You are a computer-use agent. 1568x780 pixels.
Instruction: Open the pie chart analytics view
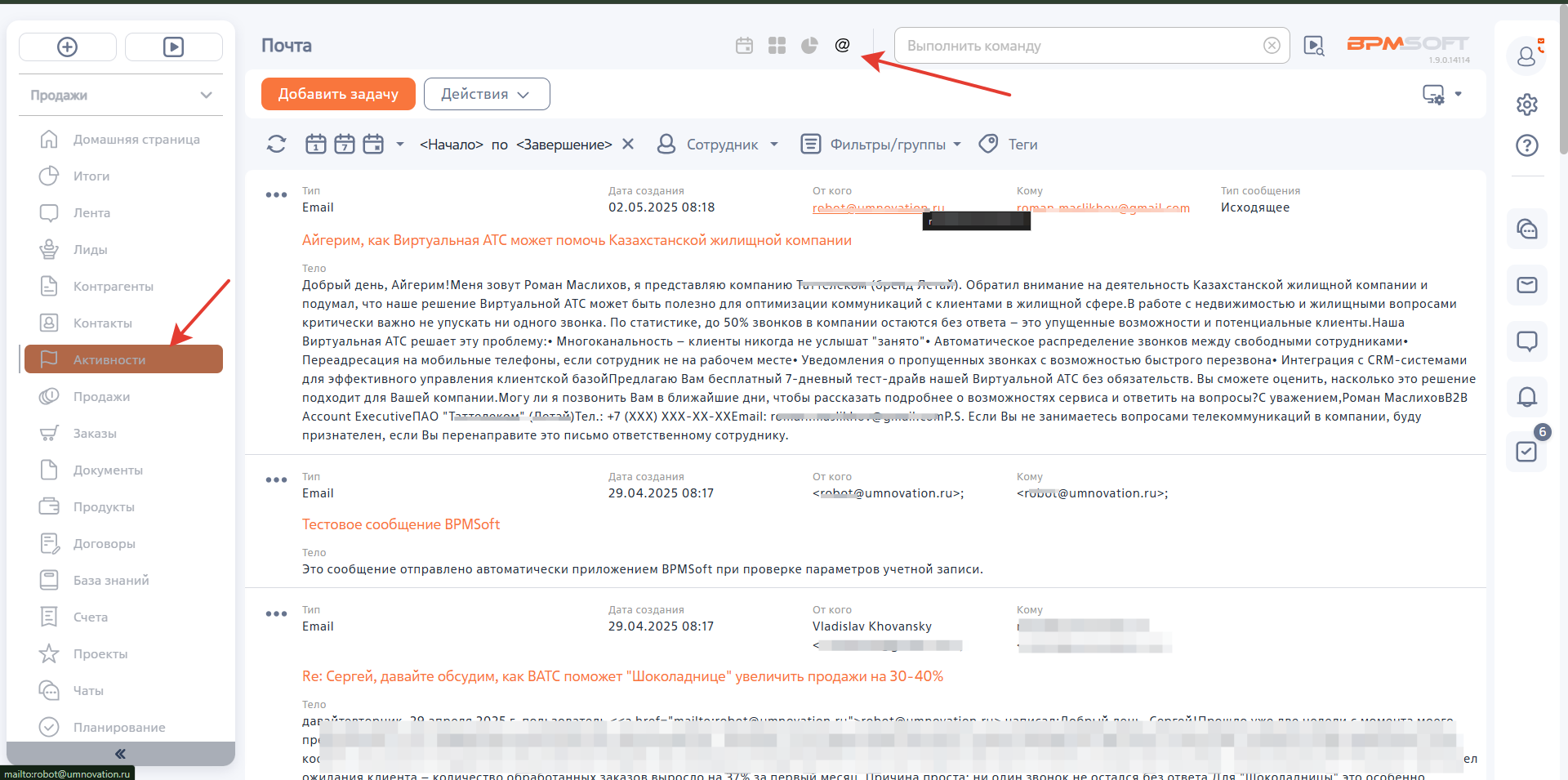coord(809,46)
